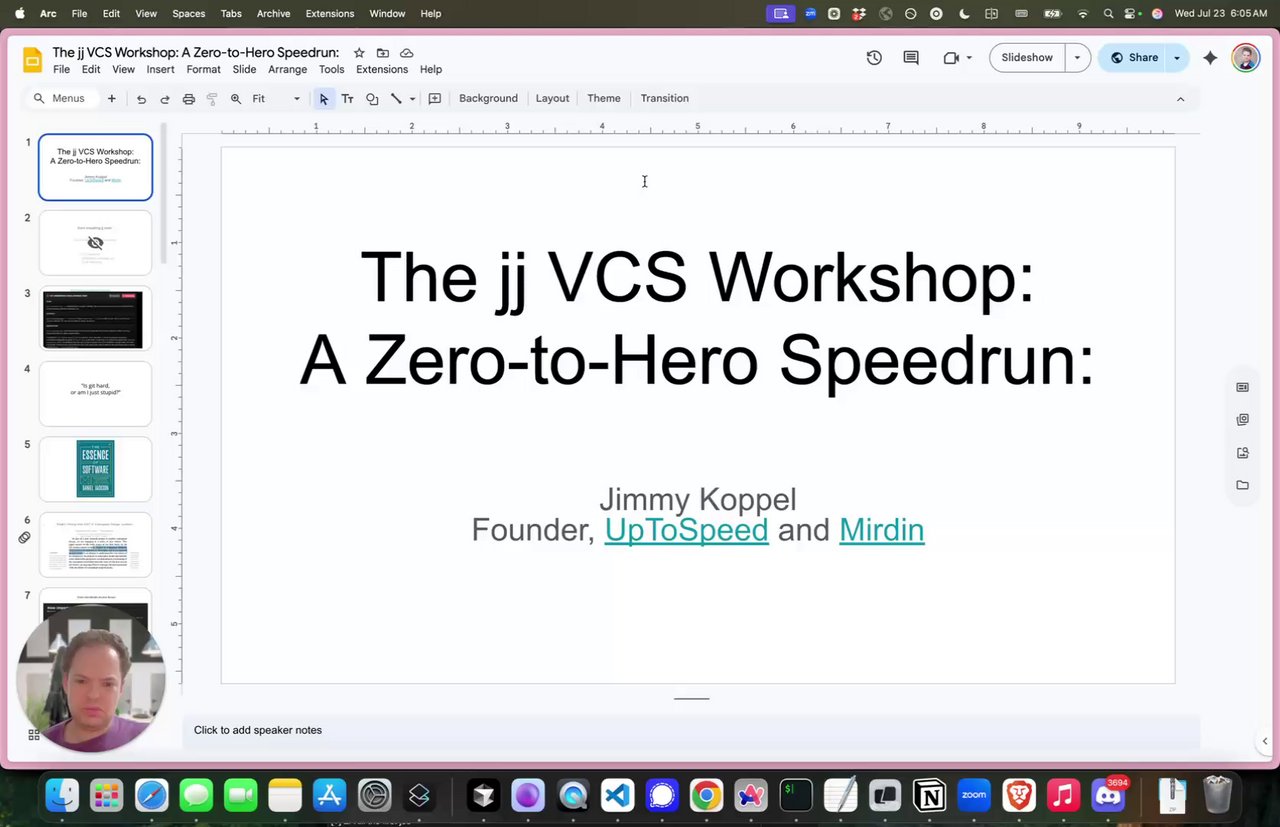
Task: Open the Gemini sparkle icon
Action: click(1210, 58)
